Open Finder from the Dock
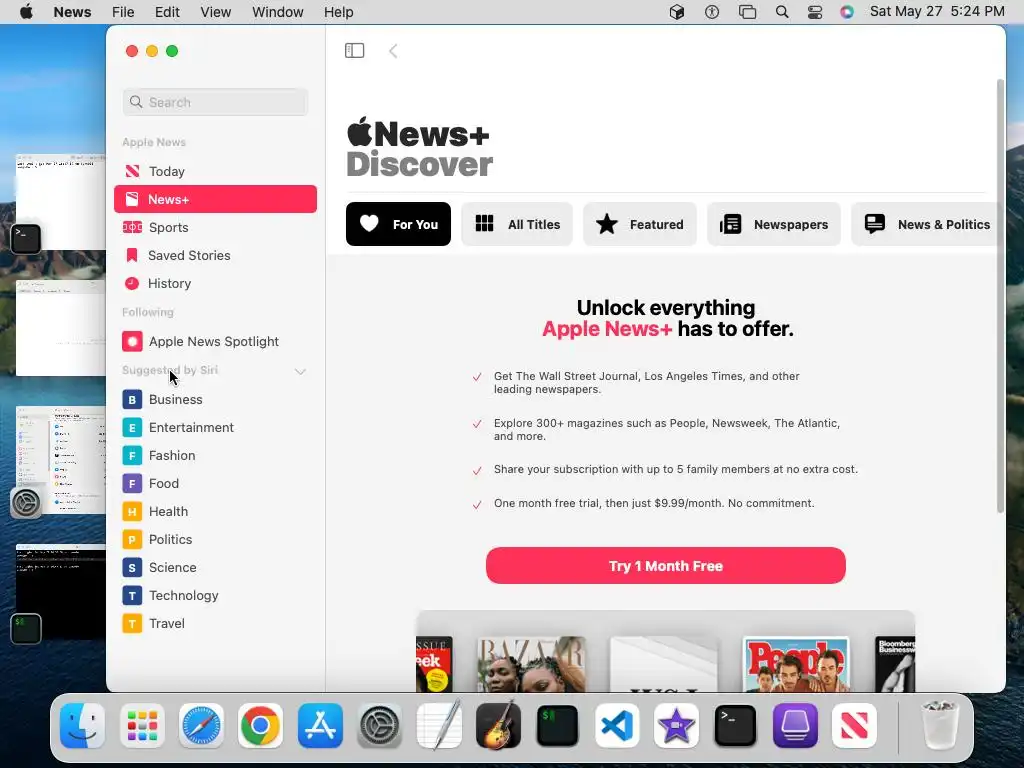This screenshot has width=1024, height=768. 83,726
